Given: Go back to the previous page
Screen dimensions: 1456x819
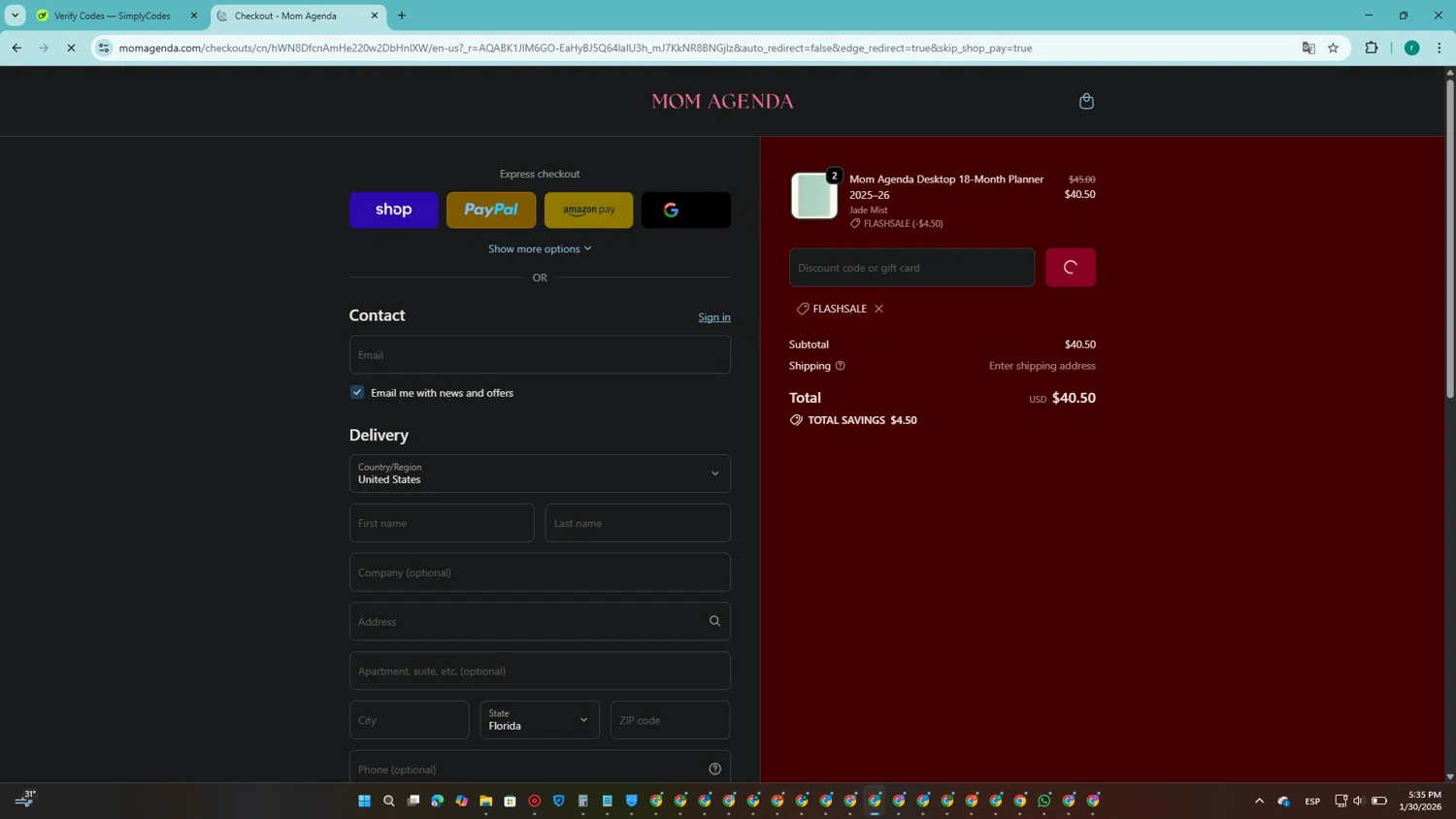Looking at the screenshot, I should [x=17, y=48].
